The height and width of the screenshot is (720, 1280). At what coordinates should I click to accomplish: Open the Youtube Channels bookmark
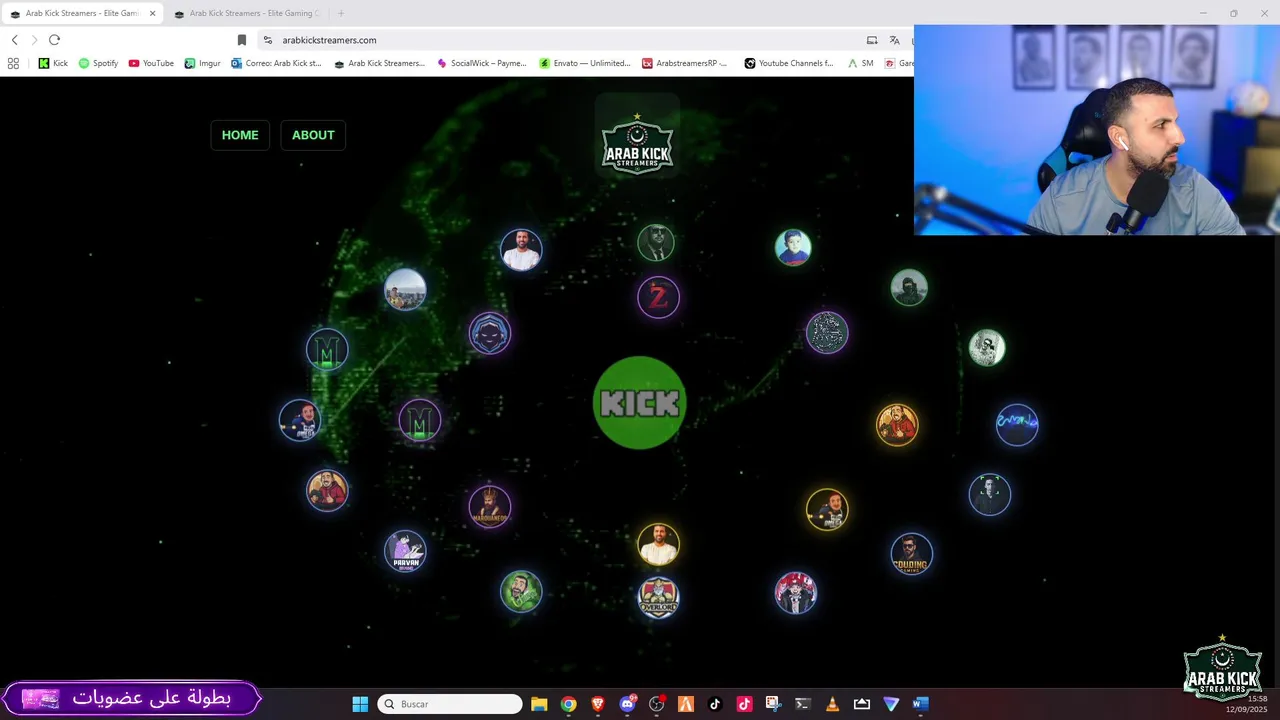[789, 63]
